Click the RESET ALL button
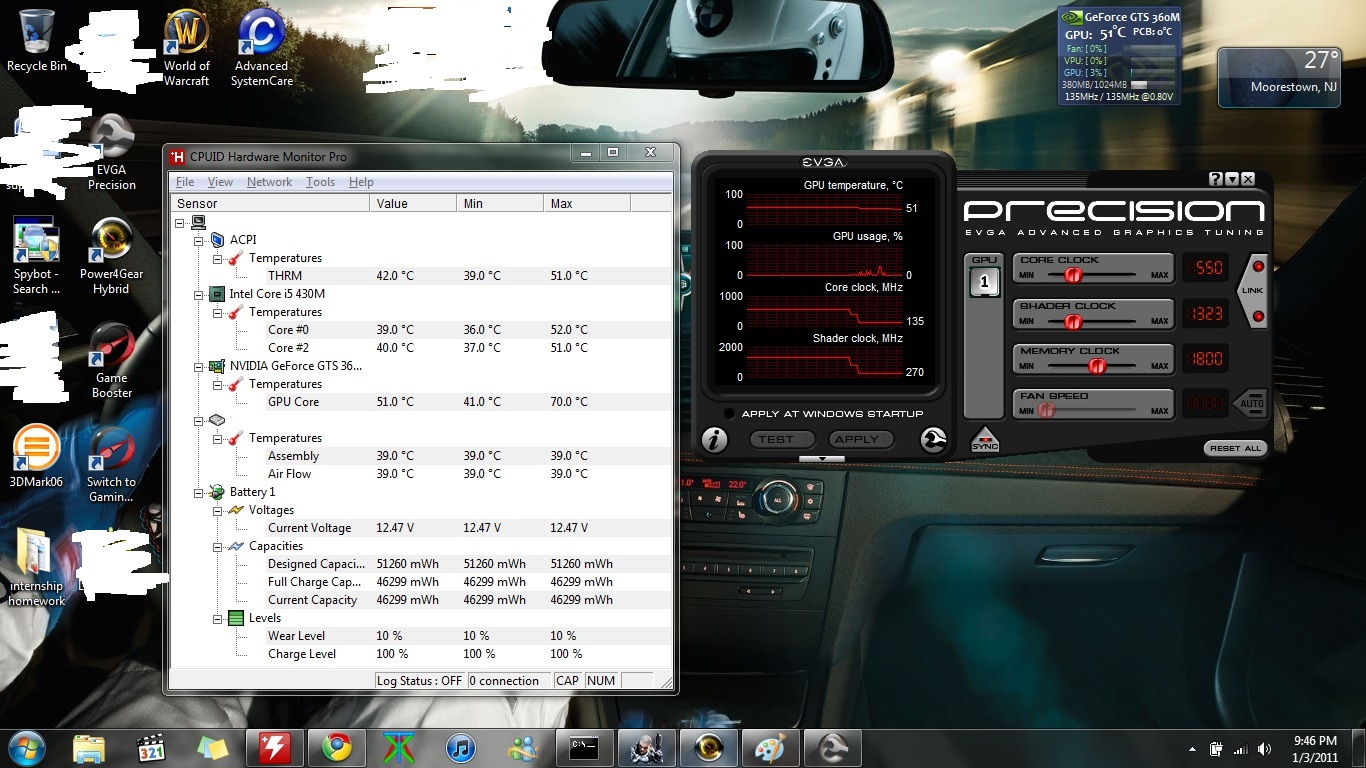Viewport: 1366px width, 768px height. pos(1236,448)
